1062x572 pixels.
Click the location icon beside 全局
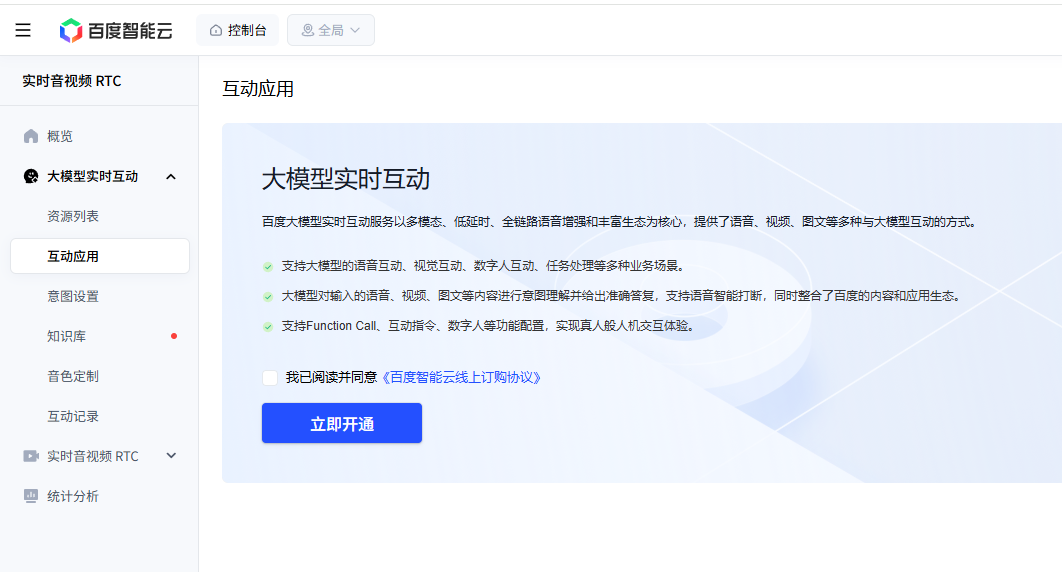click(x=307, y=30)
